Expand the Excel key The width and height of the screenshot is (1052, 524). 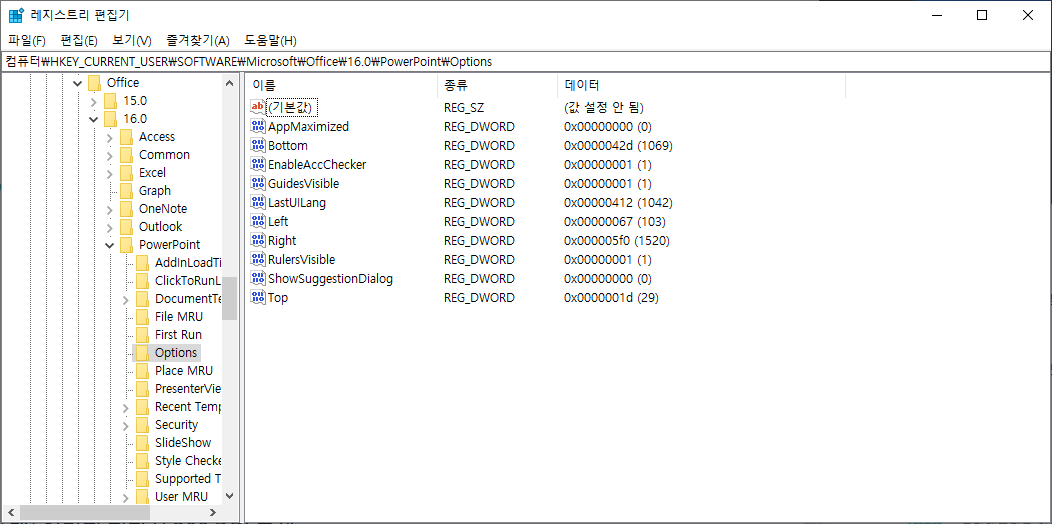coord(109,173)
